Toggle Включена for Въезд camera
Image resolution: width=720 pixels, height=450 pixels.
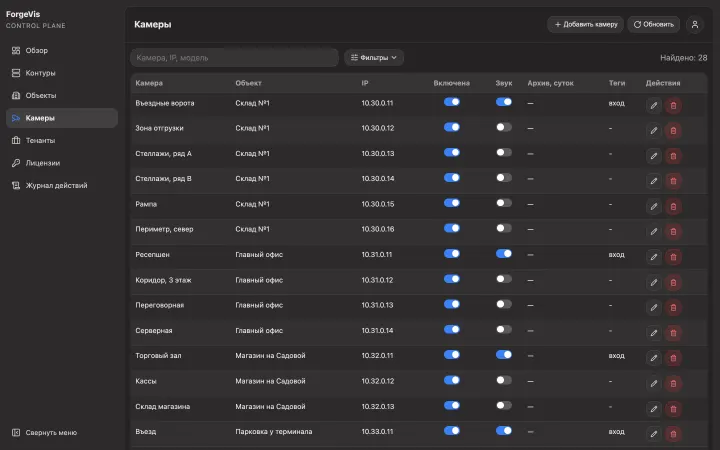click(x=452, y=431)
